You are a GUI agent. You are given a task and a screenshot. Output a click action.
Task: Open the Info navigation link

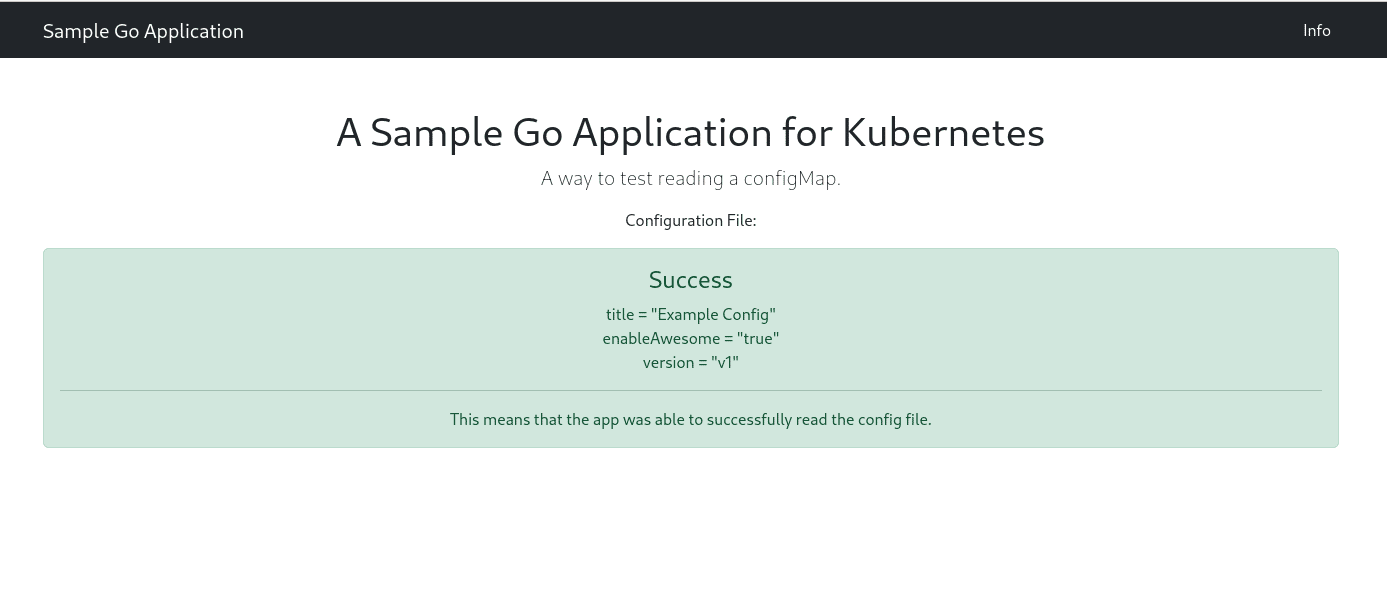click(x=1316, y=31)
